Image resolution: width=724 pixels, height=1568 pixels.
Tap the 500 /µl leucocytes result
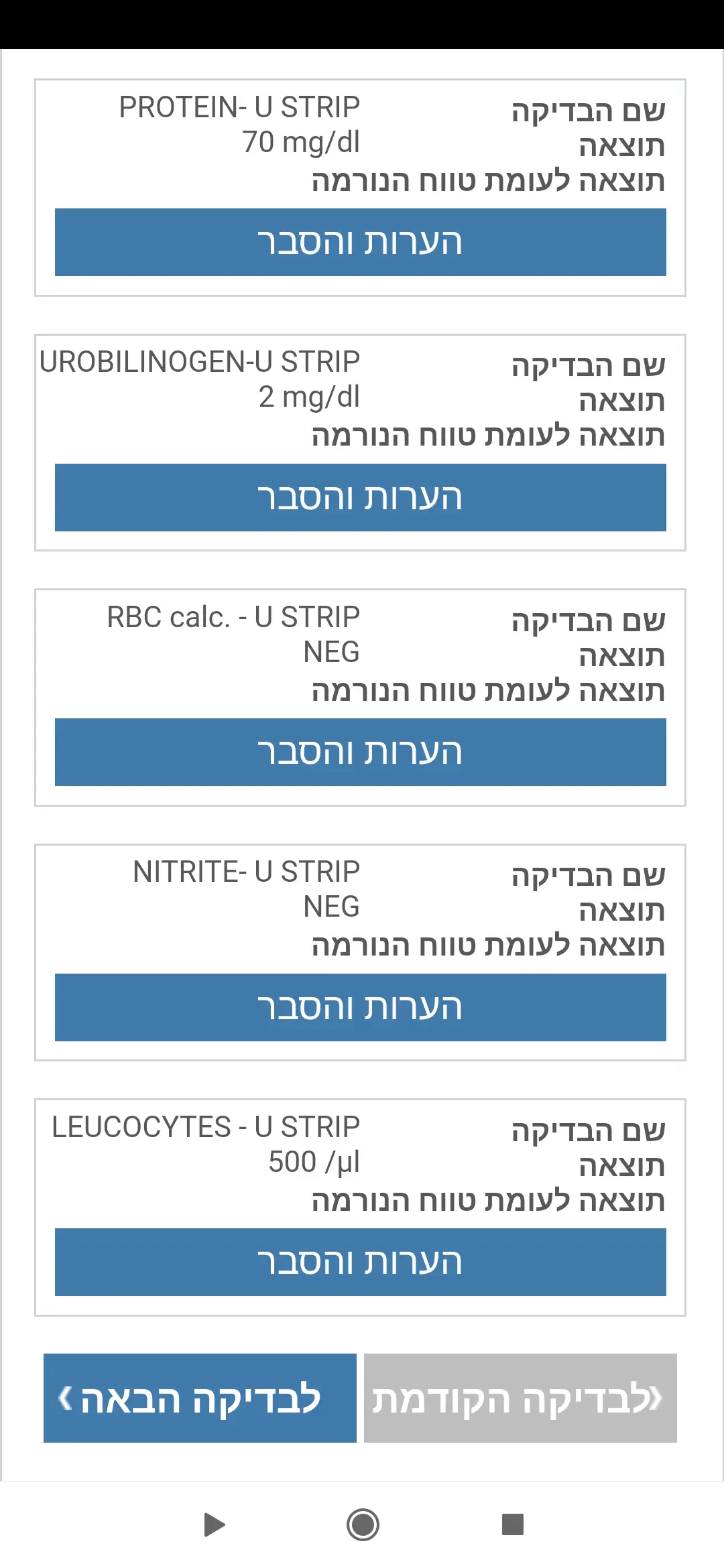314,1162
